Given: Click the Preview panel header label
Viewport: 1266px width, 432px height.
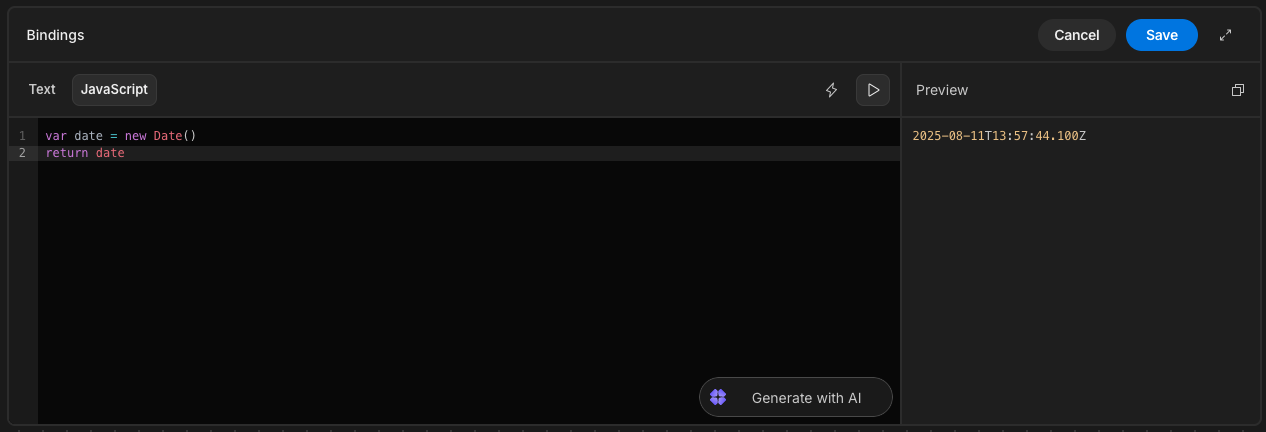Looking at the screenshot, I should (942, 90).
